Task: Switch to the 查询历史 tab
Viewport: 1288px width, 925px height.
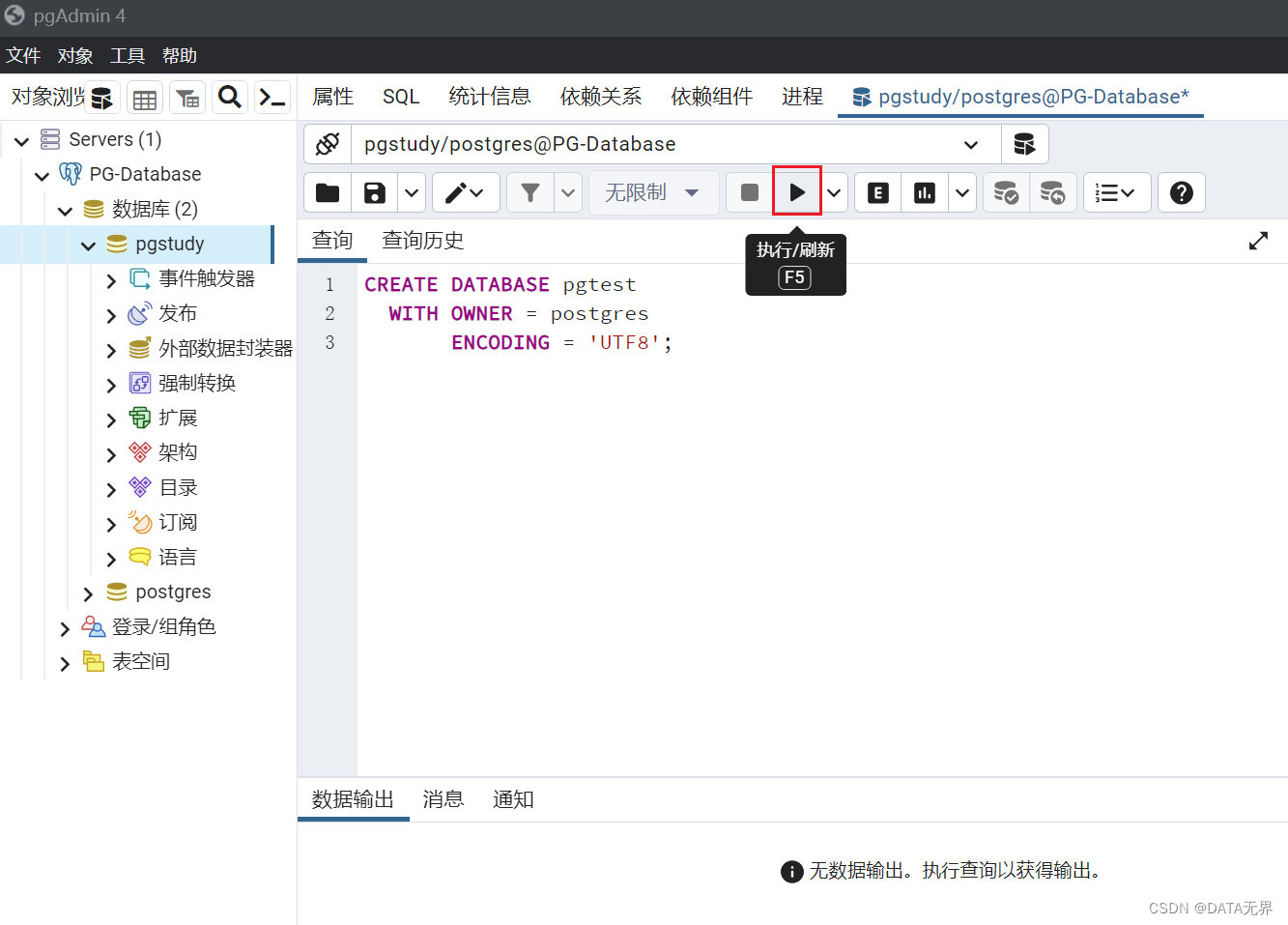Action: [422, 240]
